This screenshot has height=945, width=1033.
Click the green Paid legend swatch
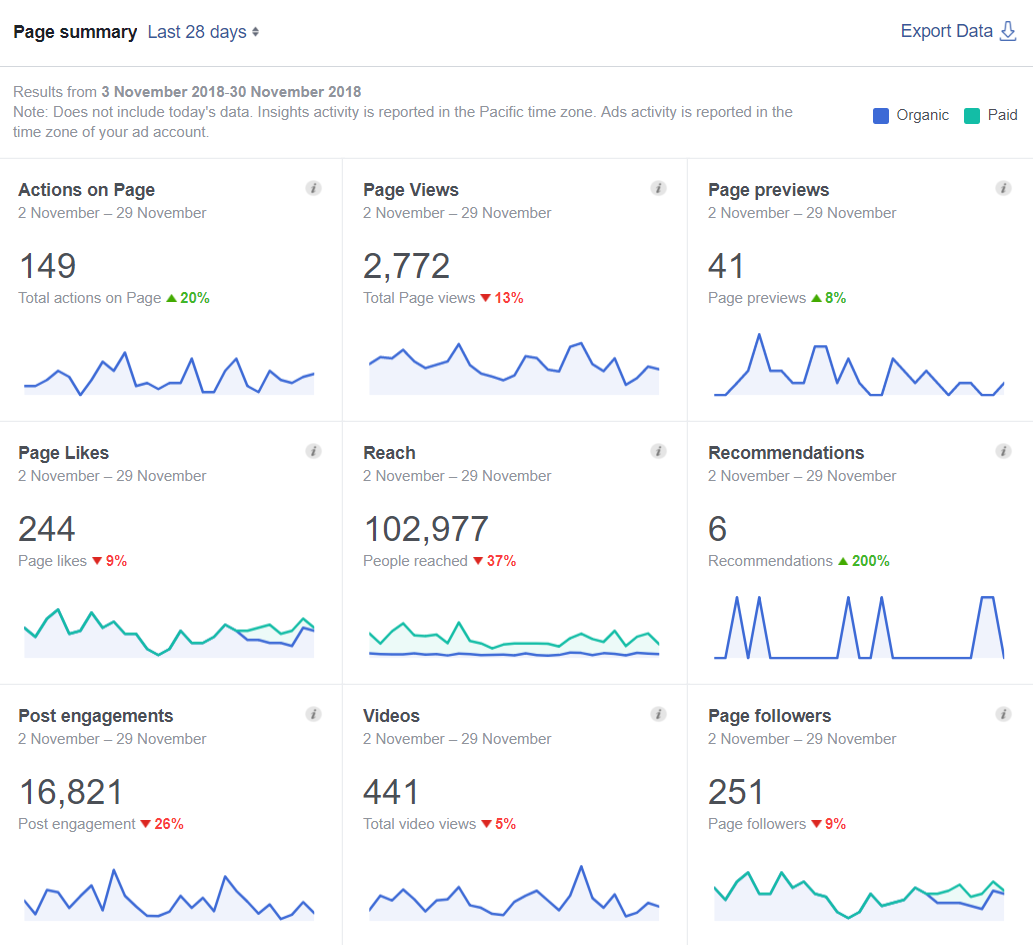click(972, 115)
